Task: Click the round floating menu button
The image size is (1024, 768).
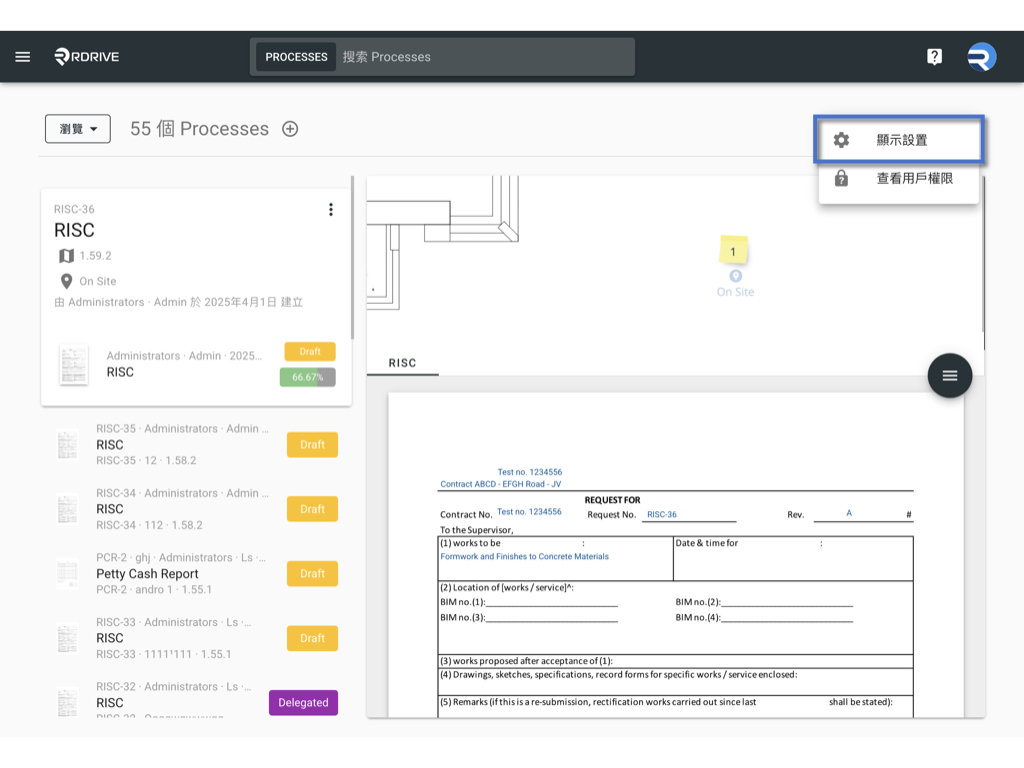Action: click(949, 376)
